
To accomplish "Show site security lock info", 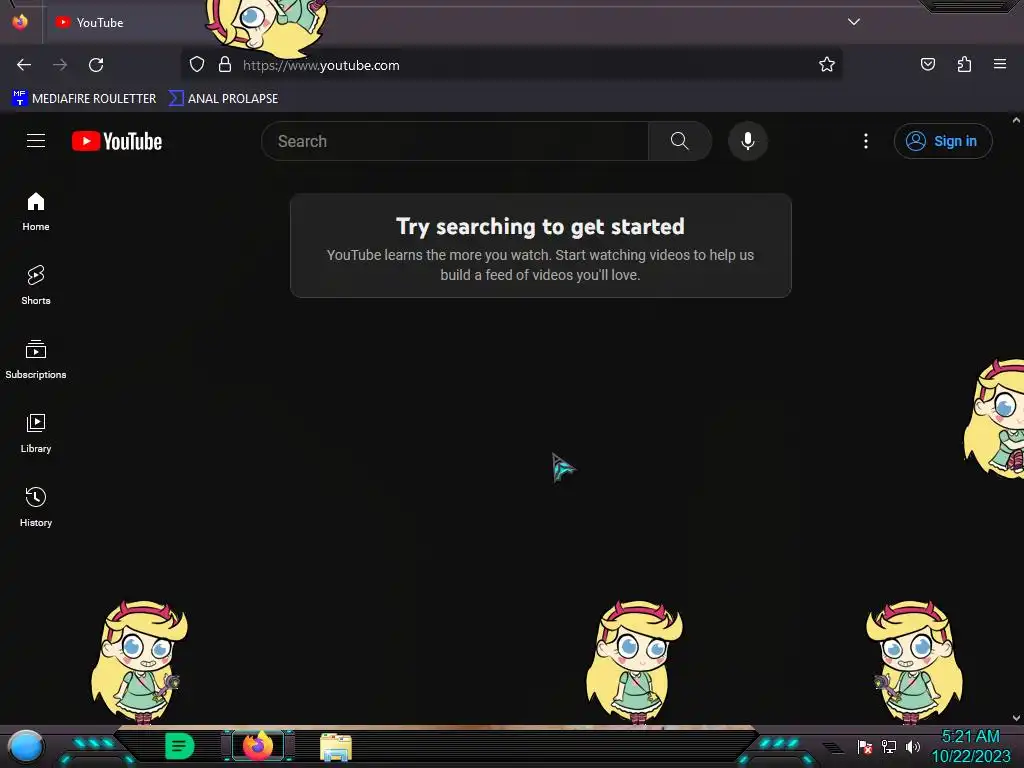I will tap(225, 64).
